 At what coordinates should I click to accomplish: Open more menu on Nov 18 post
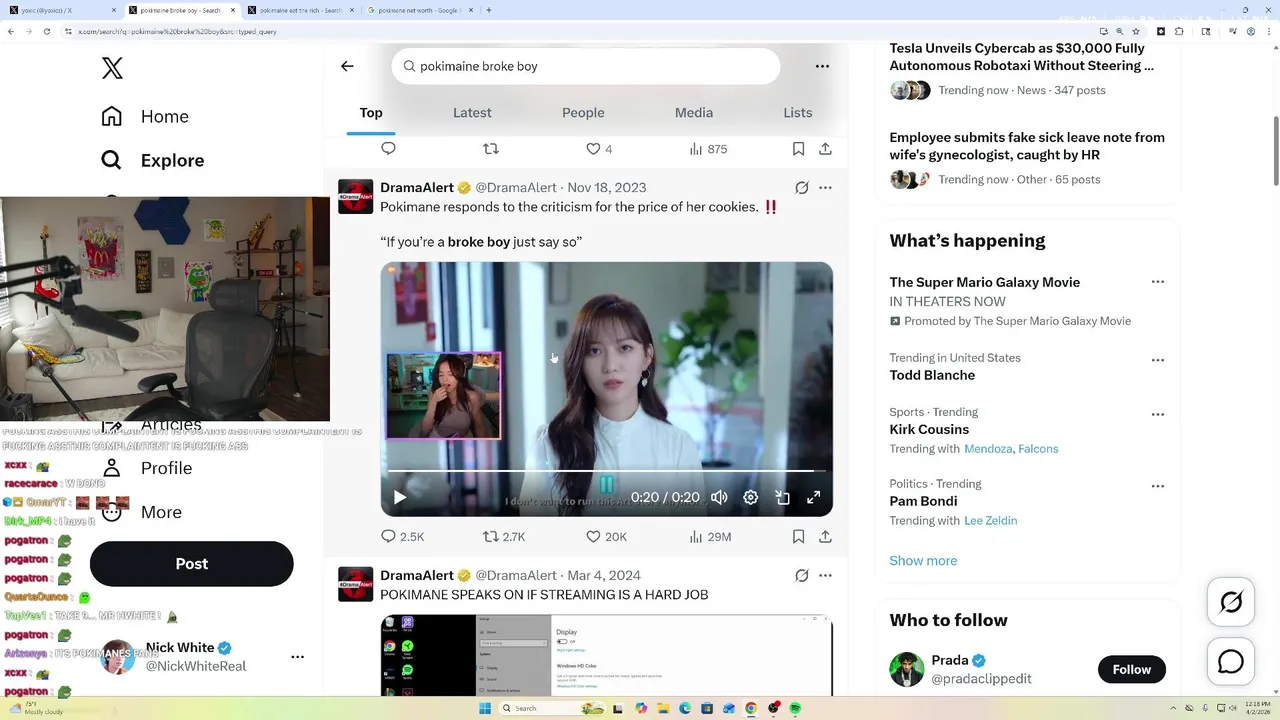[x=825, y=188]
